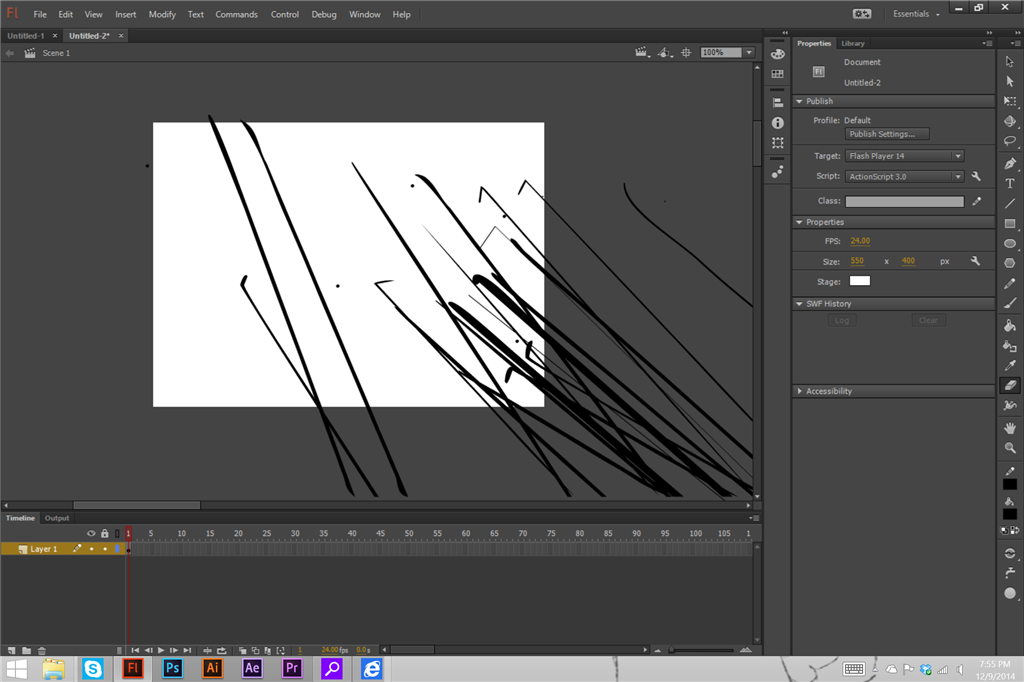1024x682 pixels.
Task: Click the New Layer icon in timeline
Action: (x=10, y=651)
